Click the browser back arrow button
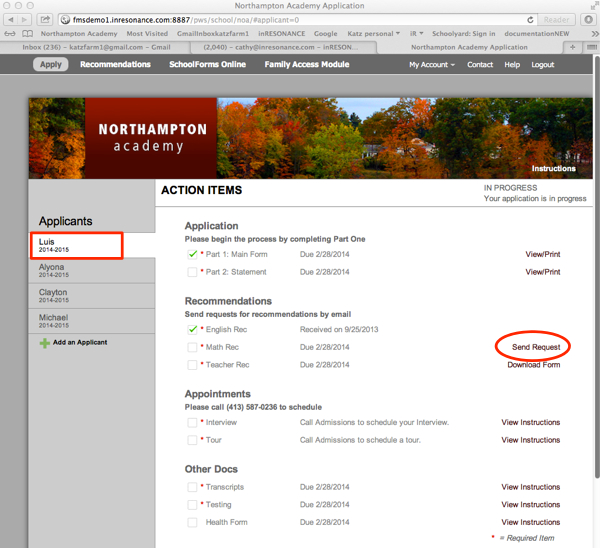600x548 pixels. point(11,19)
